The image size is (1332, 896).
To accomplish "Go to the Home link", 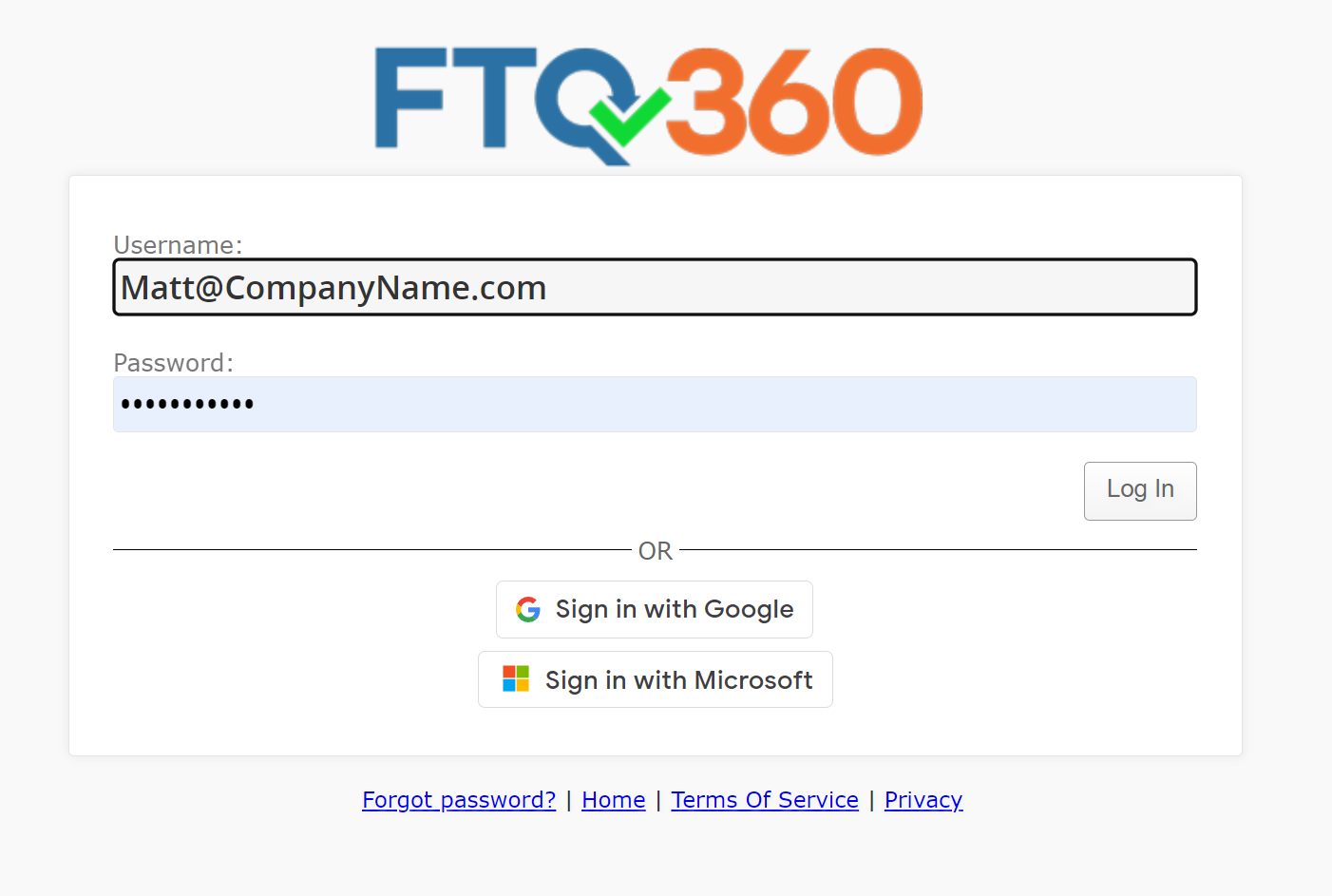I will pos(614,800).
